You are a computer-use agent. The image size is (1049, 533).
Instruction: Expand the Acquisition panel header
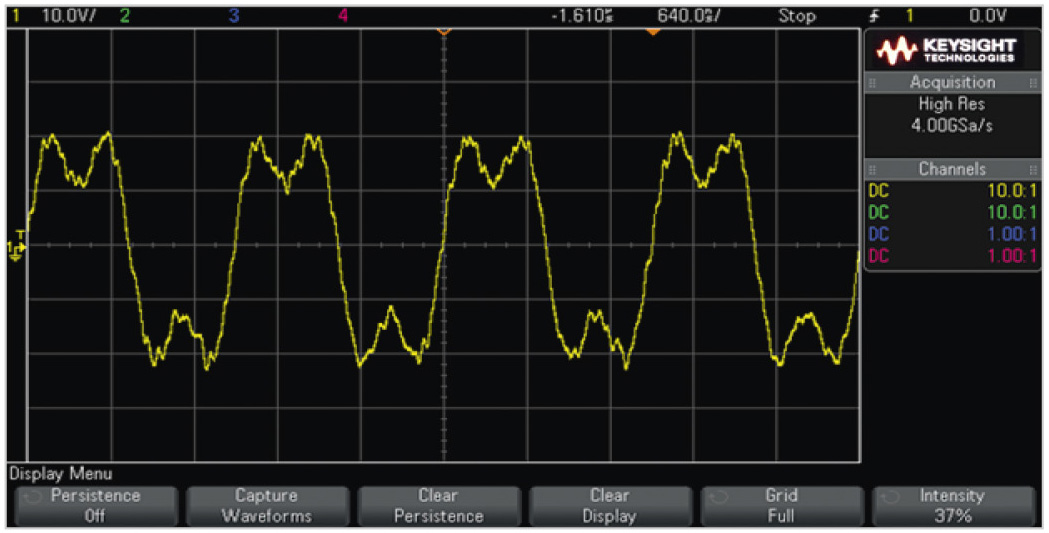[x=952, y=83]
